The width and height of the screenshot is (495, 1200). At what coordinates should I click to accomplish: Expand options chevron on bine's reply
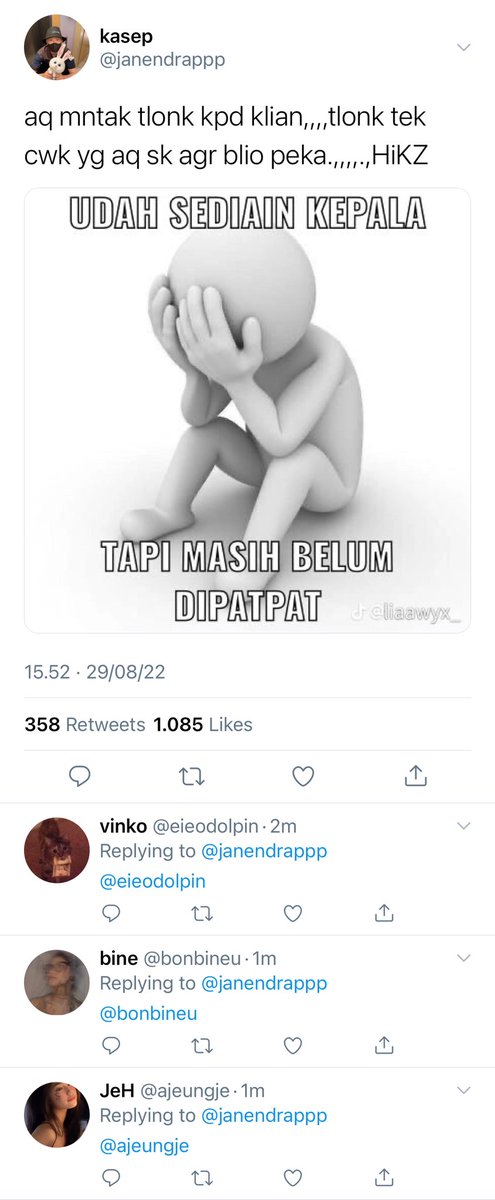(463, 958)
